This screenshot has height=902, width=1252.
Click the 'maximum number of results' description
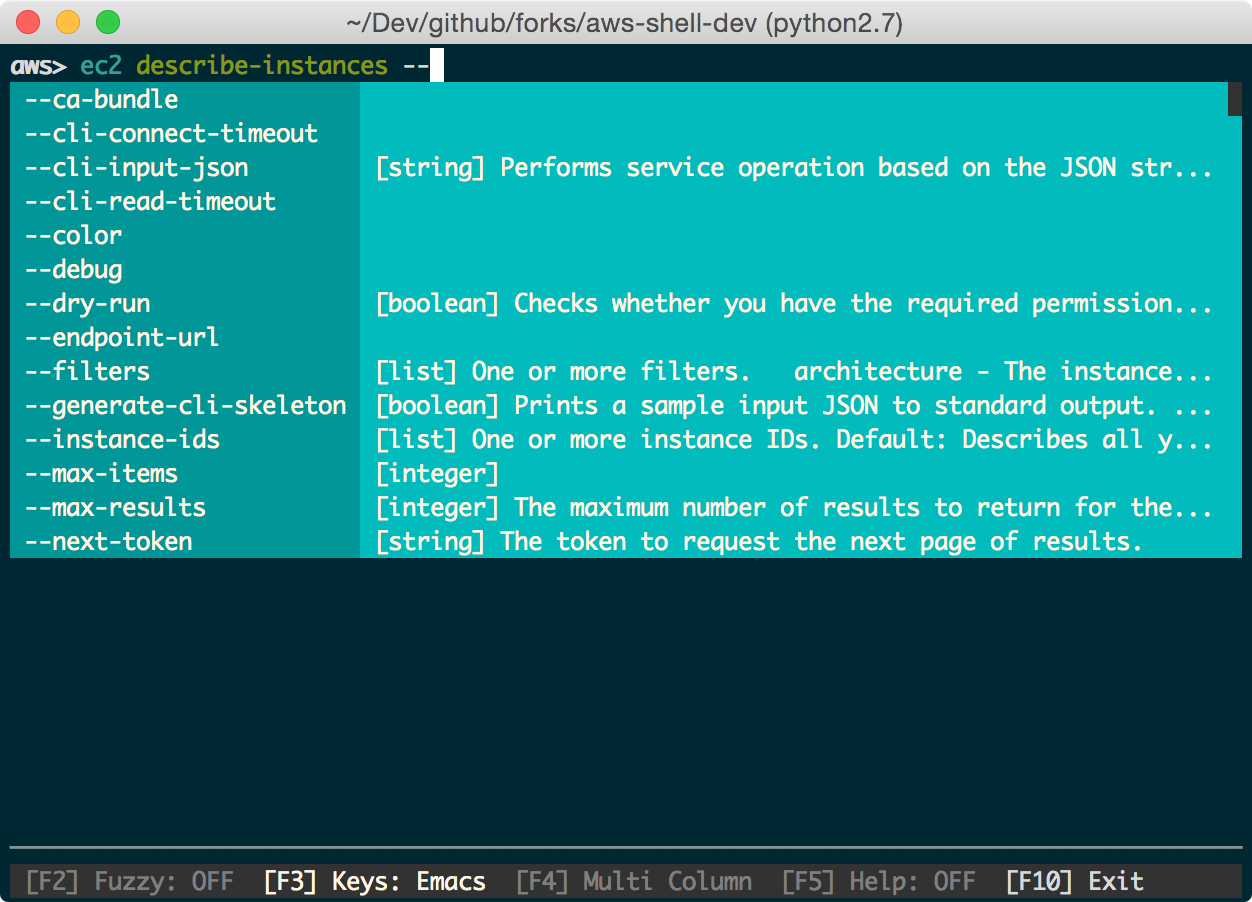point(794,507)
